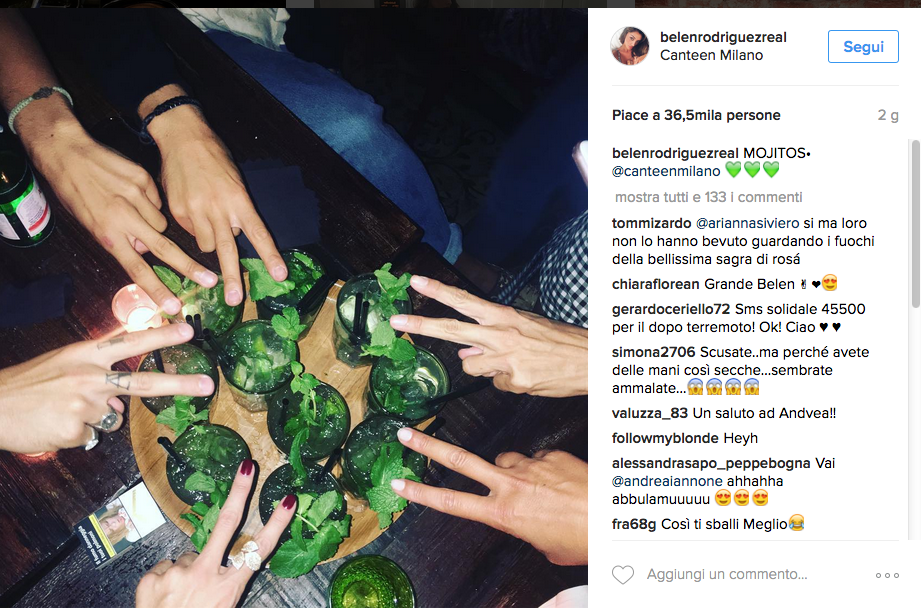Show all 133 comments
The image size is (921, 608).
click(x=708, y=197)
